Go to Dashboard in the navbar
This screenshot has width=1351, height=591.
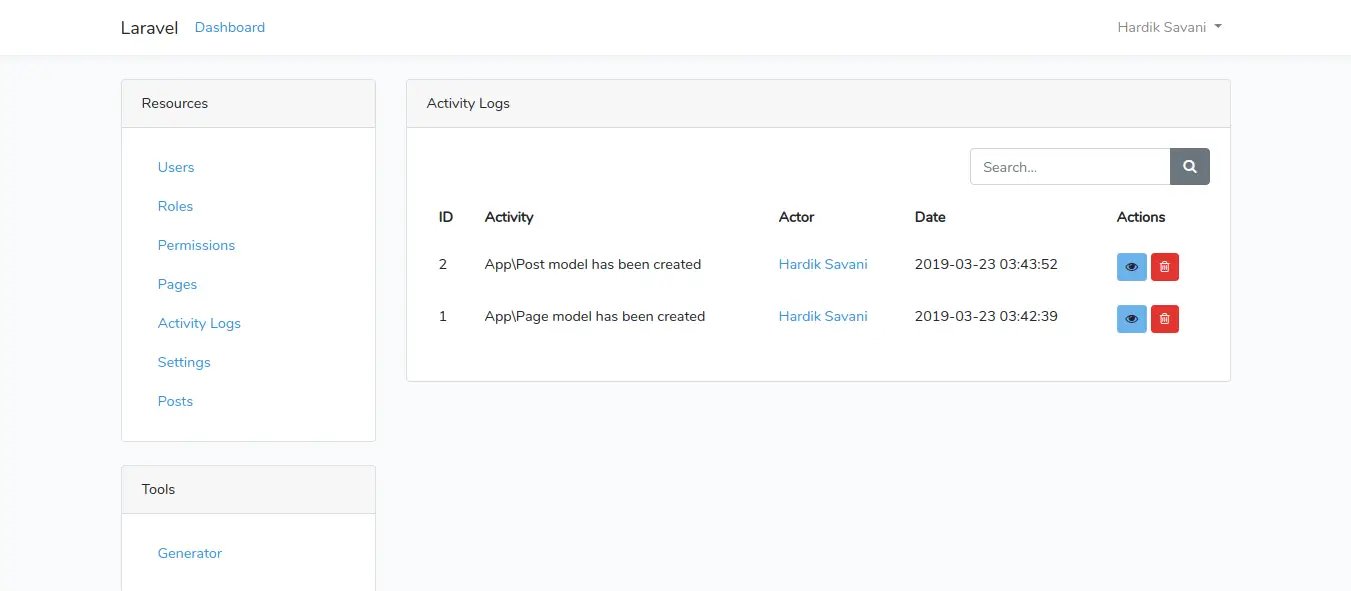(x=230, y=27)
